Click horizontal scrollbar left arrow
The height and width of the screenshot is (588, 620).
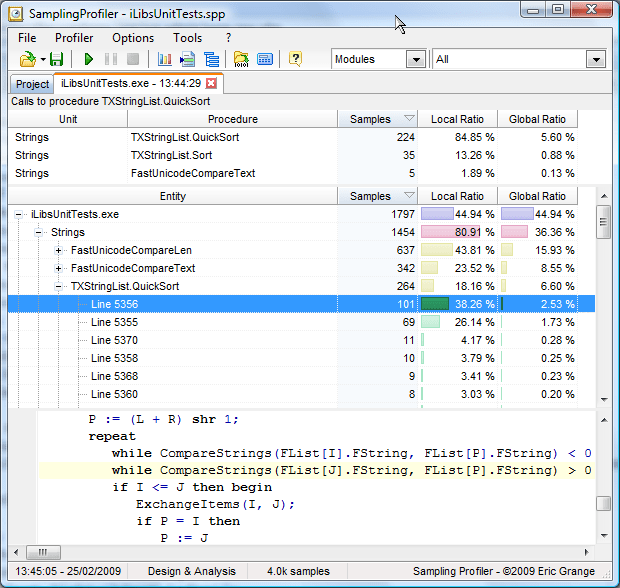(x=16, y=552)
